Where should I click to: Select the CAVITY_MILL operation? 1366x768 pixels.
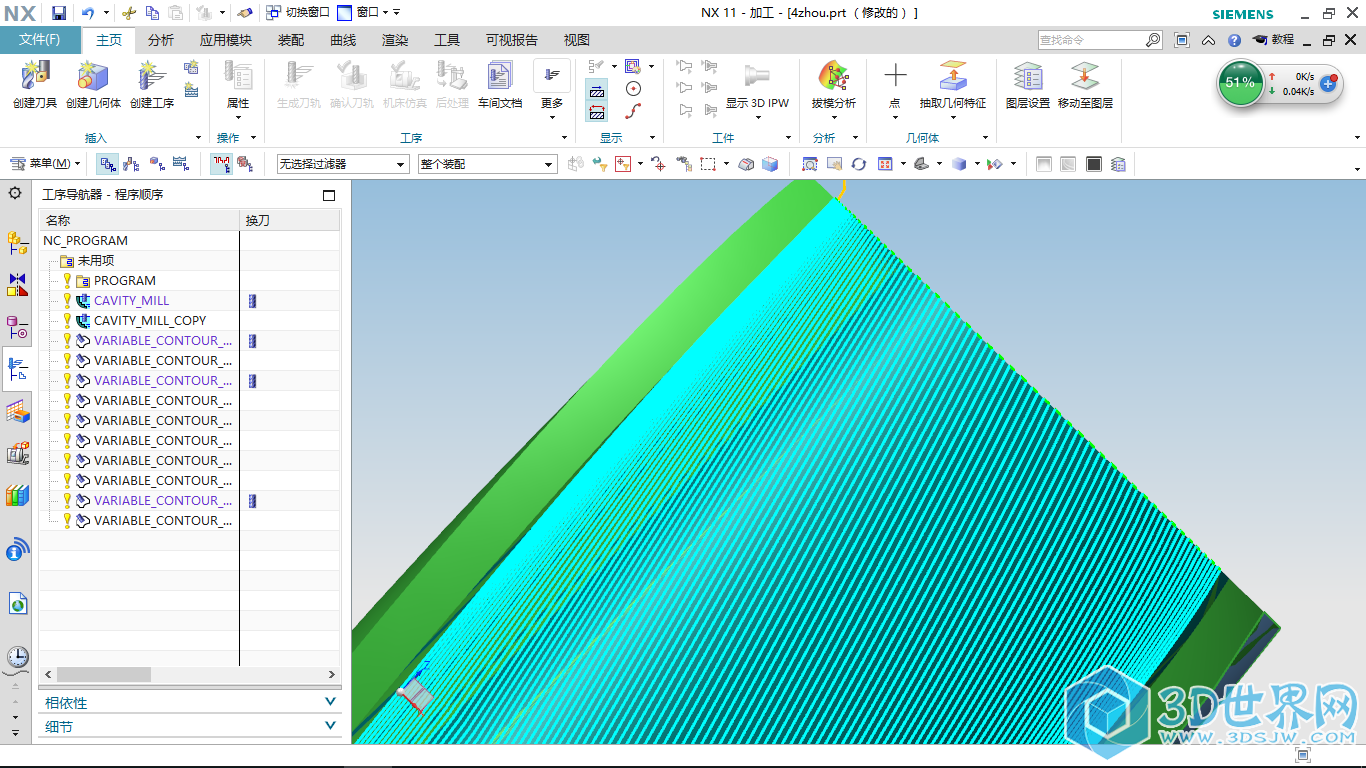coord(131,301)
